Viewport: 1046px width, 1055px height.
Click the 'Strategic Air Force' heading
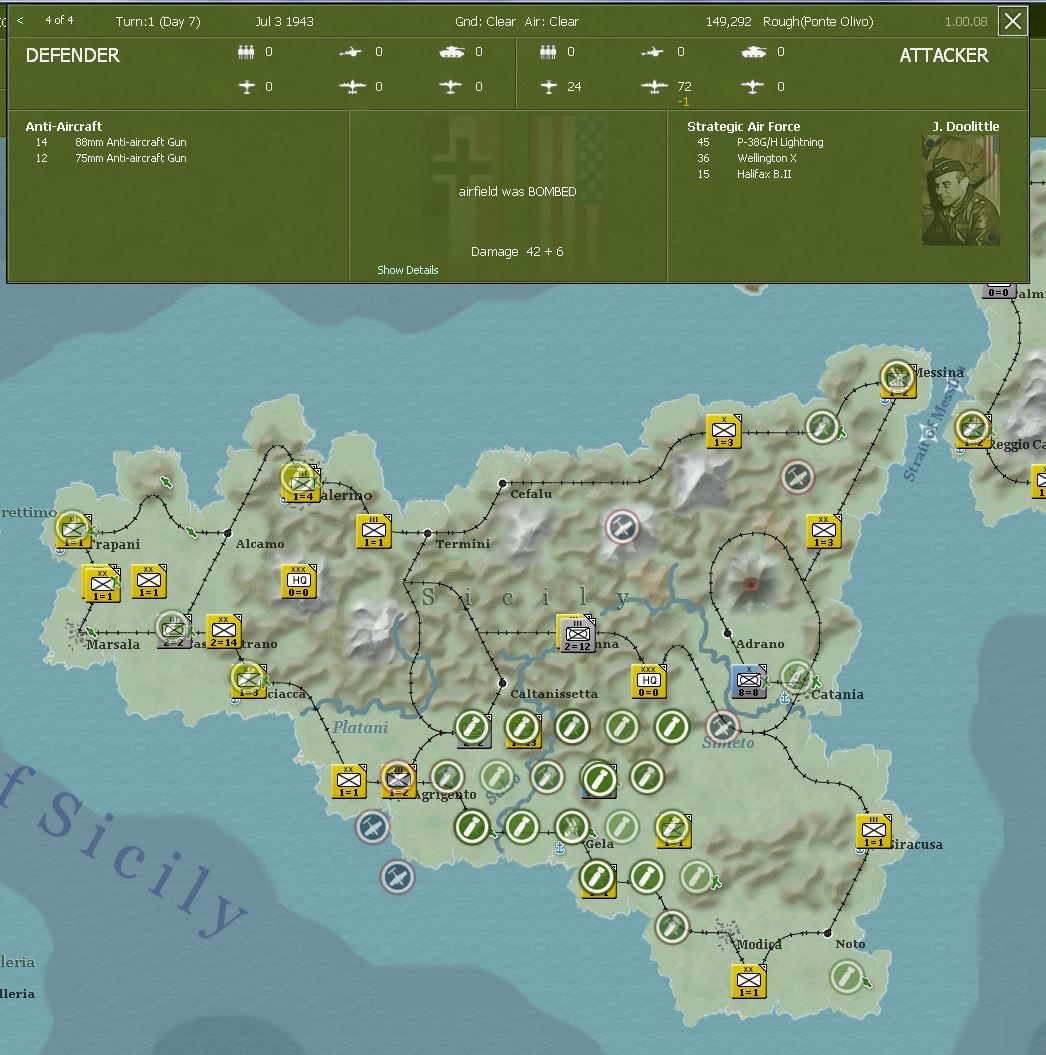pos(743,126)
